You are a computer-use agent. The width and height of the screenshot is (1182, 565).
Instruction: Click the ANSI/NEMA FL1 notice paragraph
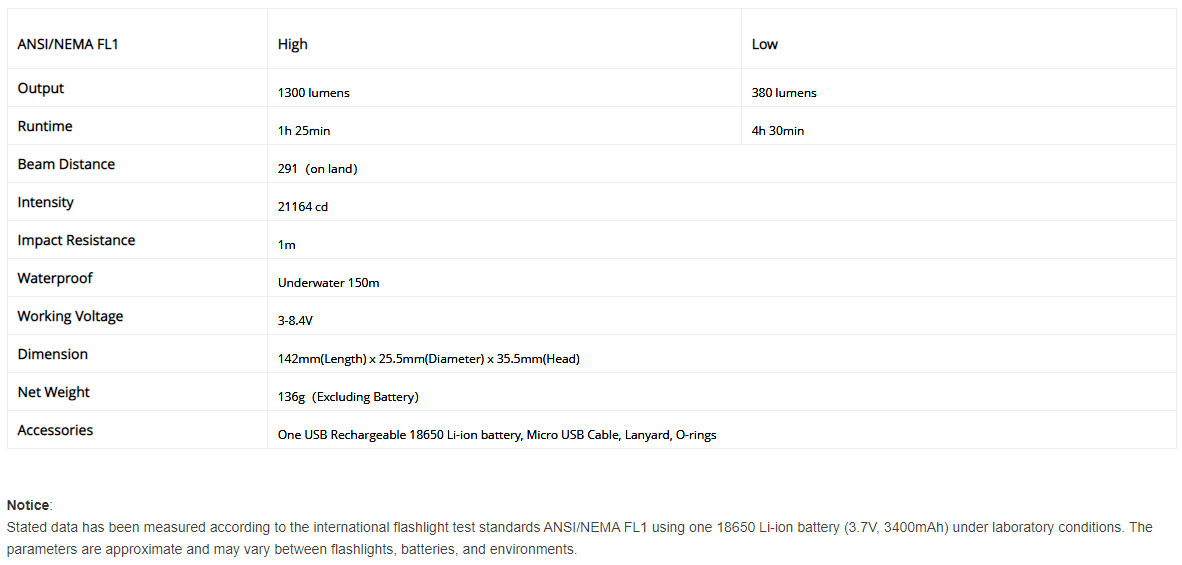click(x=580, y=538)
